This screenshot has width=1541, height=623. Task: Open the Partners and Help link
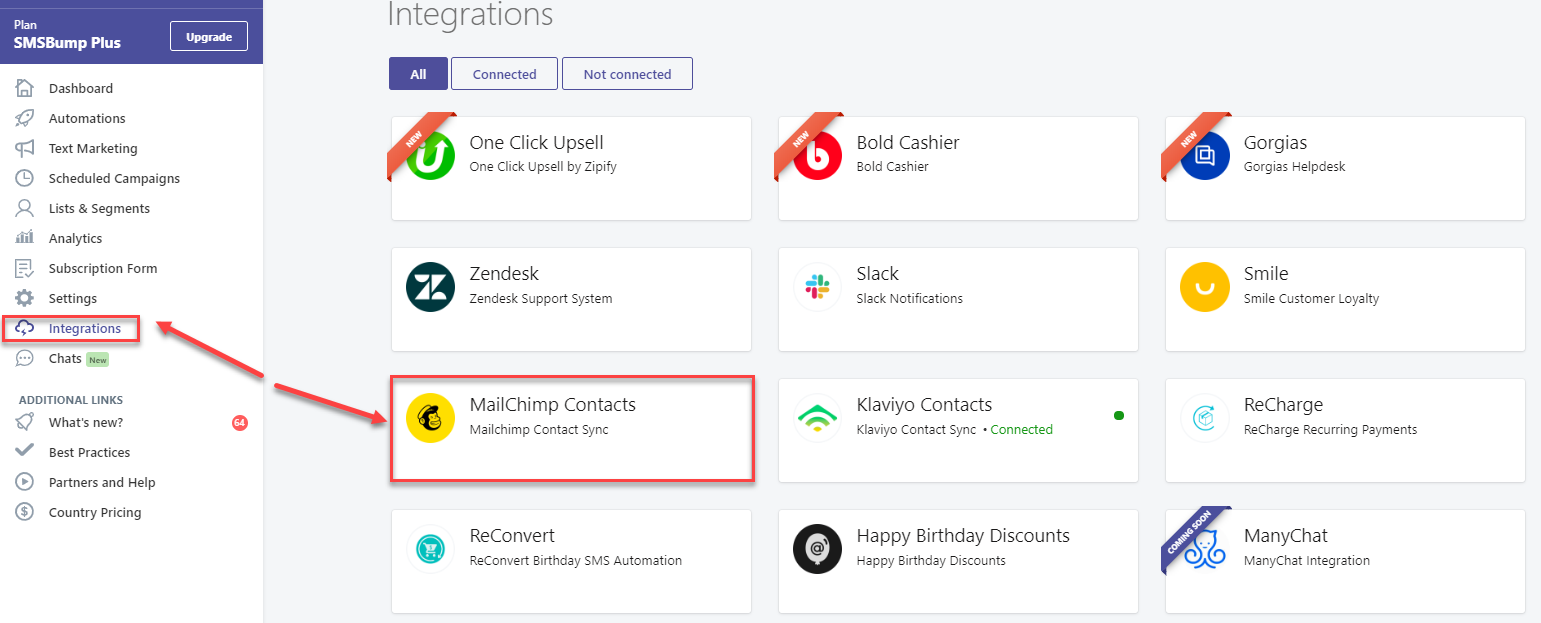[102, 482]
